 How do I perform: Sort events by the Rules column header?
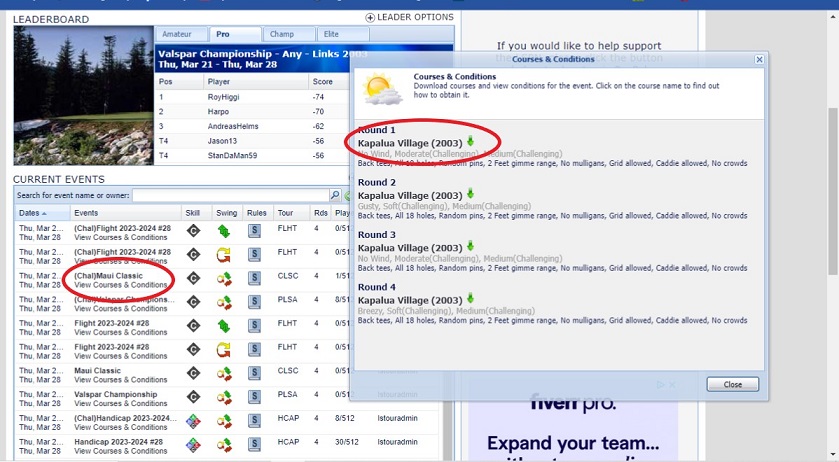(x=257, y=213)
